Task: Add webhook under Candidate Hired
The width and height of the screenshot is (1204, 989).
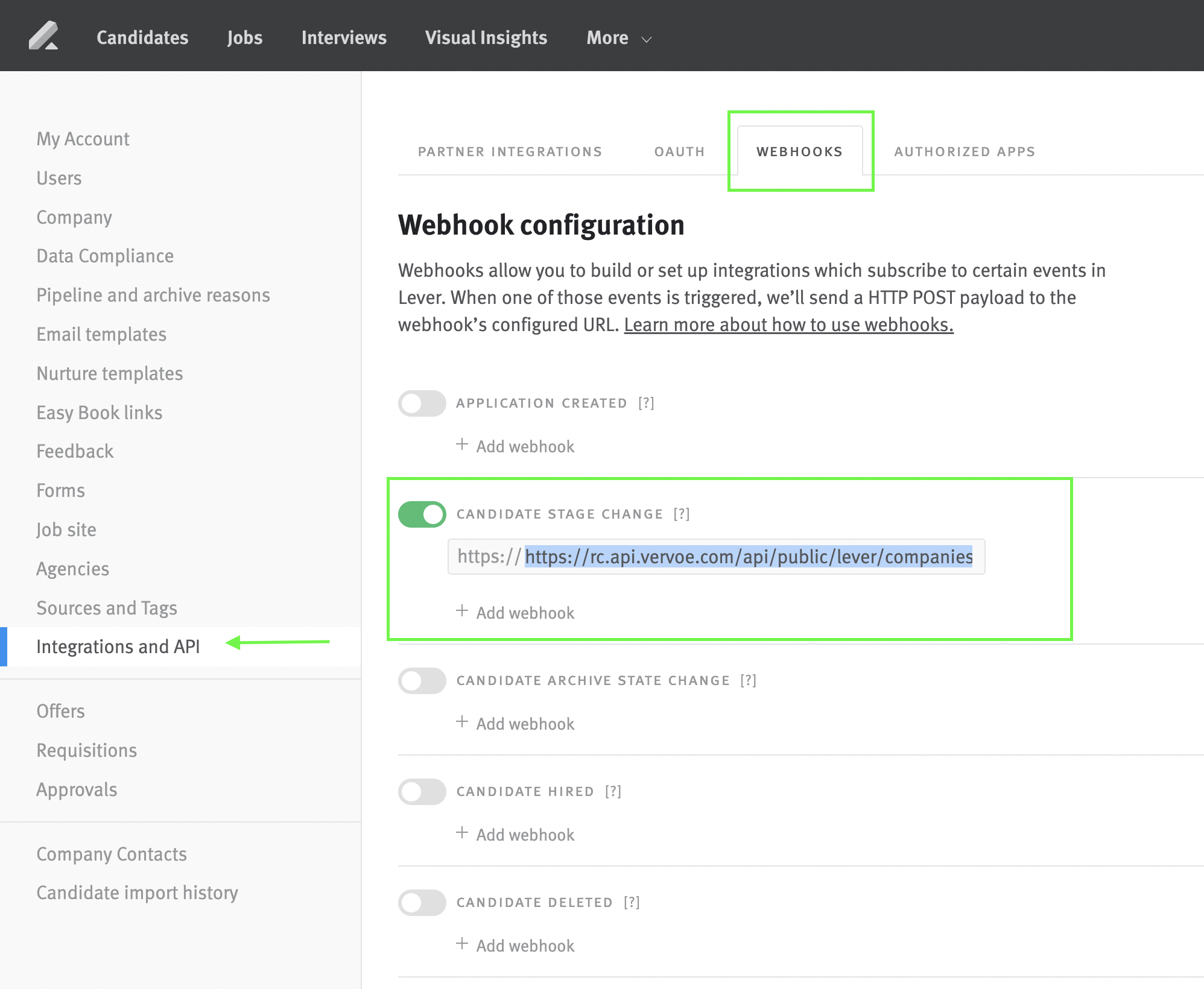Action: point(515,835)
